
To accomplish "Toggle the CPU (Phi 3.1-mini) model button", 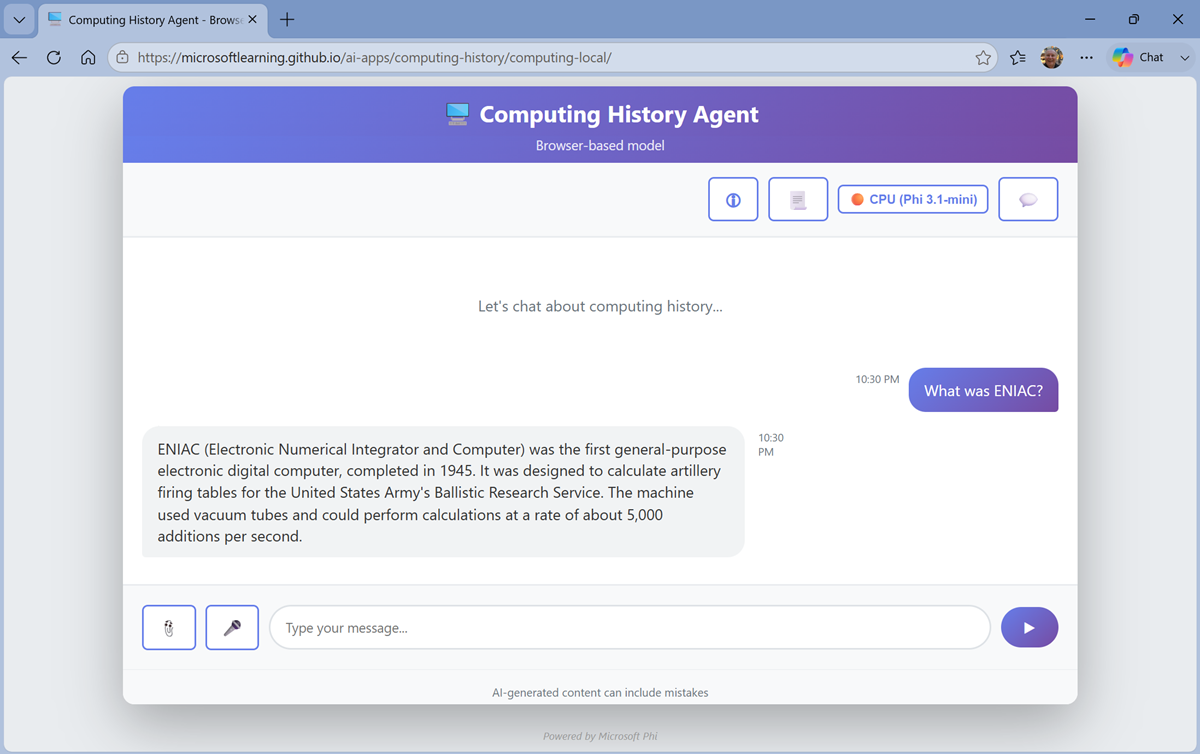I will pyautogui.click(x=913, y=199).
